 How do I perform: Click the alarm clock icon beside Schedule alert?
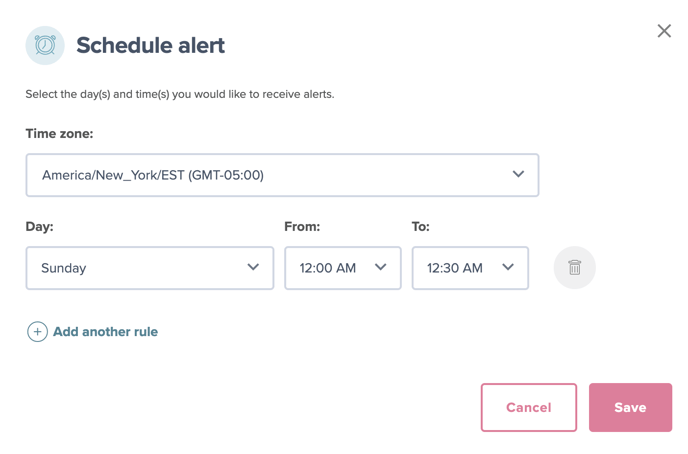[45, 45]
